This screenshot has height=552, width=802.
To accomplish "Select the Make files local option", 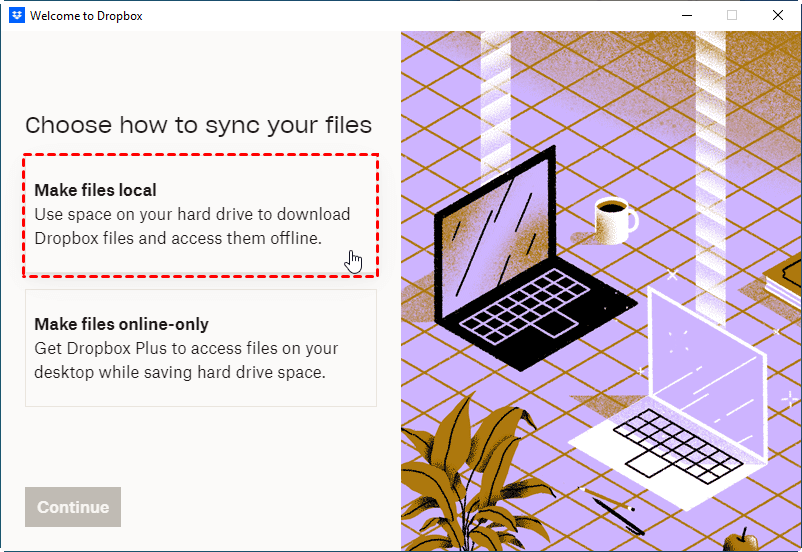I will [x=200, y=215].
